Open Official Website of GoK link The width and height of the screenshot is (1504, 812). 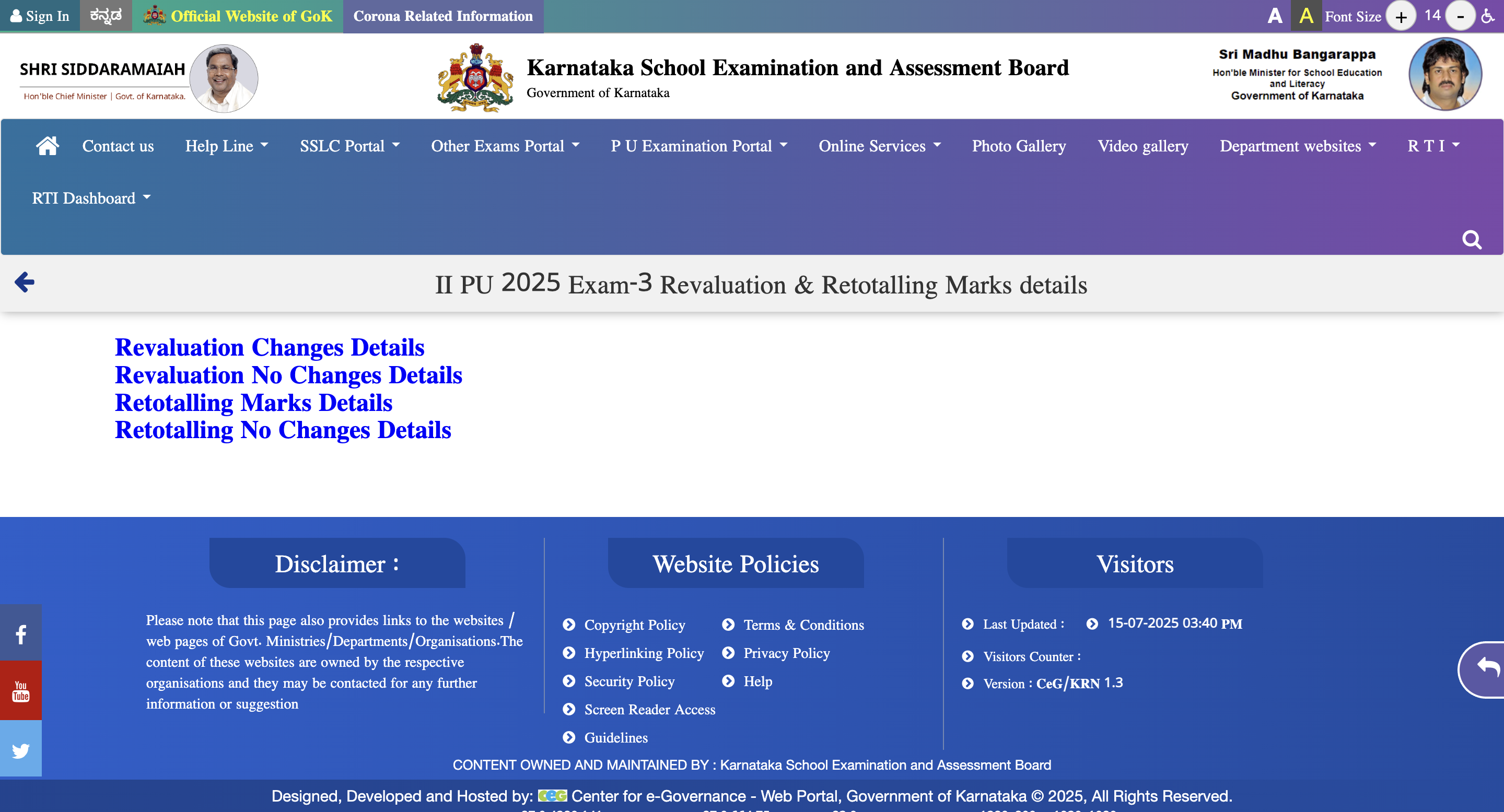tap(238, 16)
